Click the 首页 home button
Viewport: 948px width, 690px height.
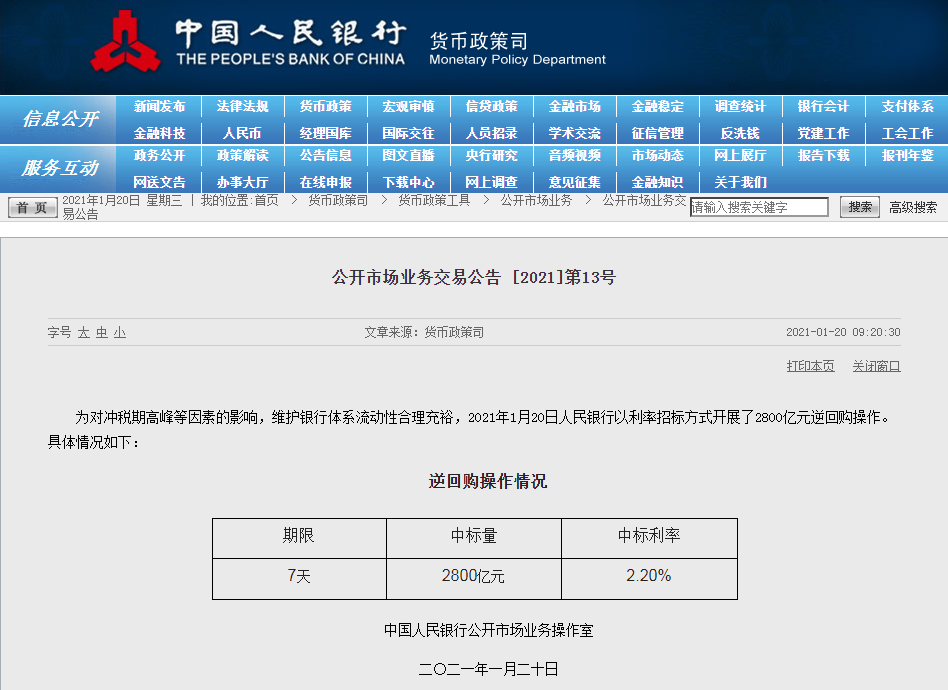(x=33, y=207)
